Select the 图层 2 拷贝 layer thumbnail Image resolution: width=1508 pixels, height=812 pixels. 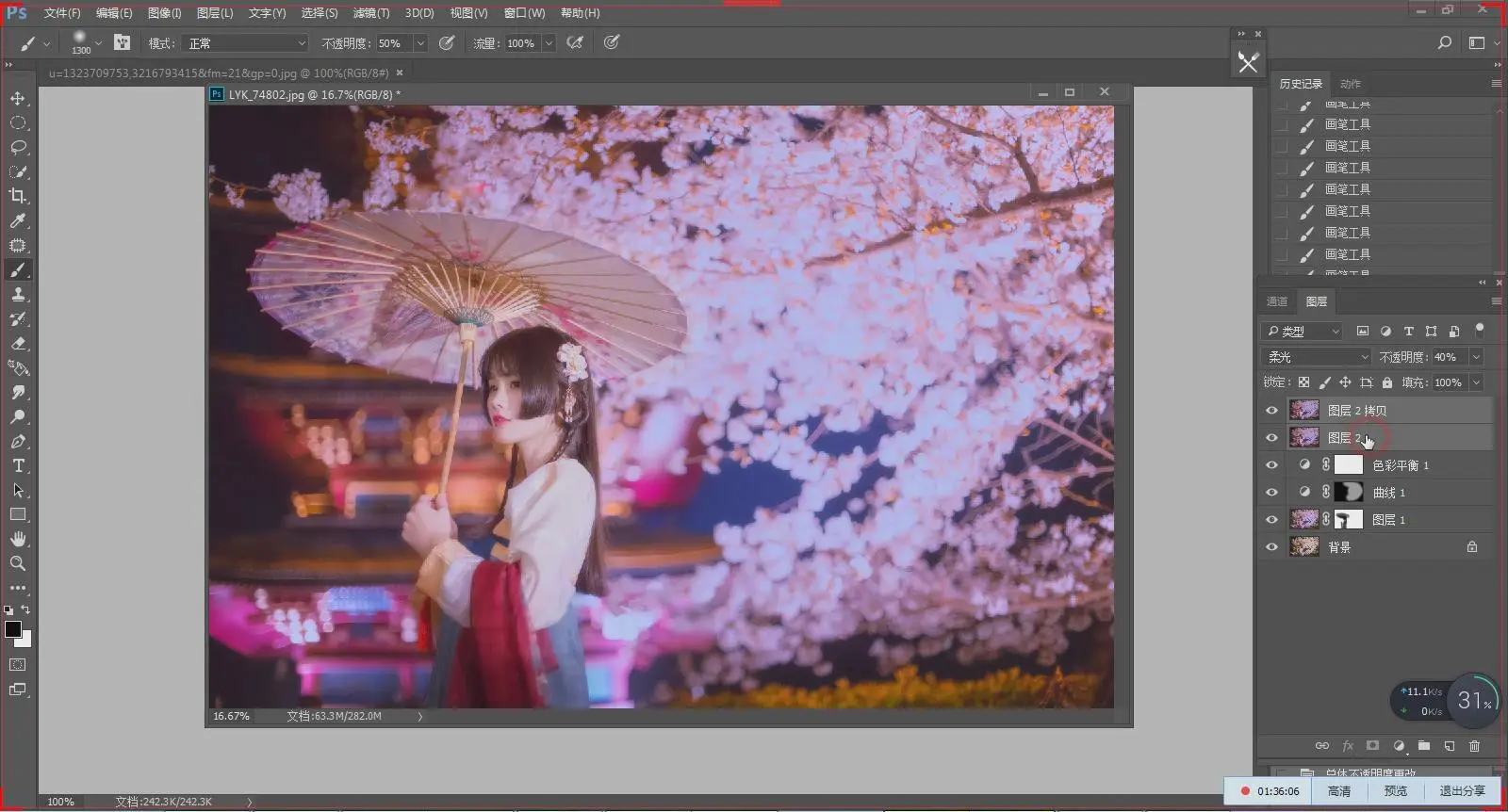pyautogui.click(x=1304, y=410)
